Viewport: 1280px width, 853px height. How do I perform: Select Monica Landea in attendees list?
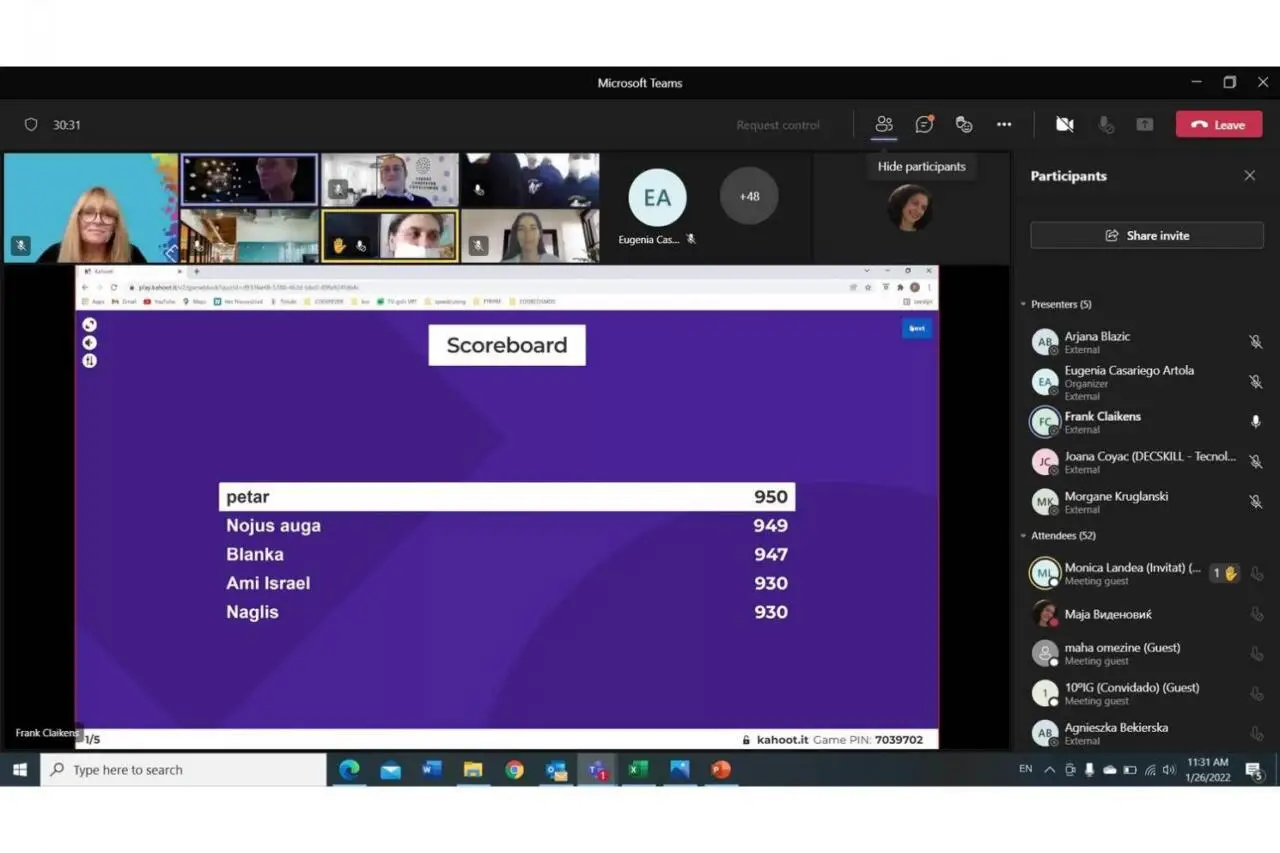pos(1146,573)
